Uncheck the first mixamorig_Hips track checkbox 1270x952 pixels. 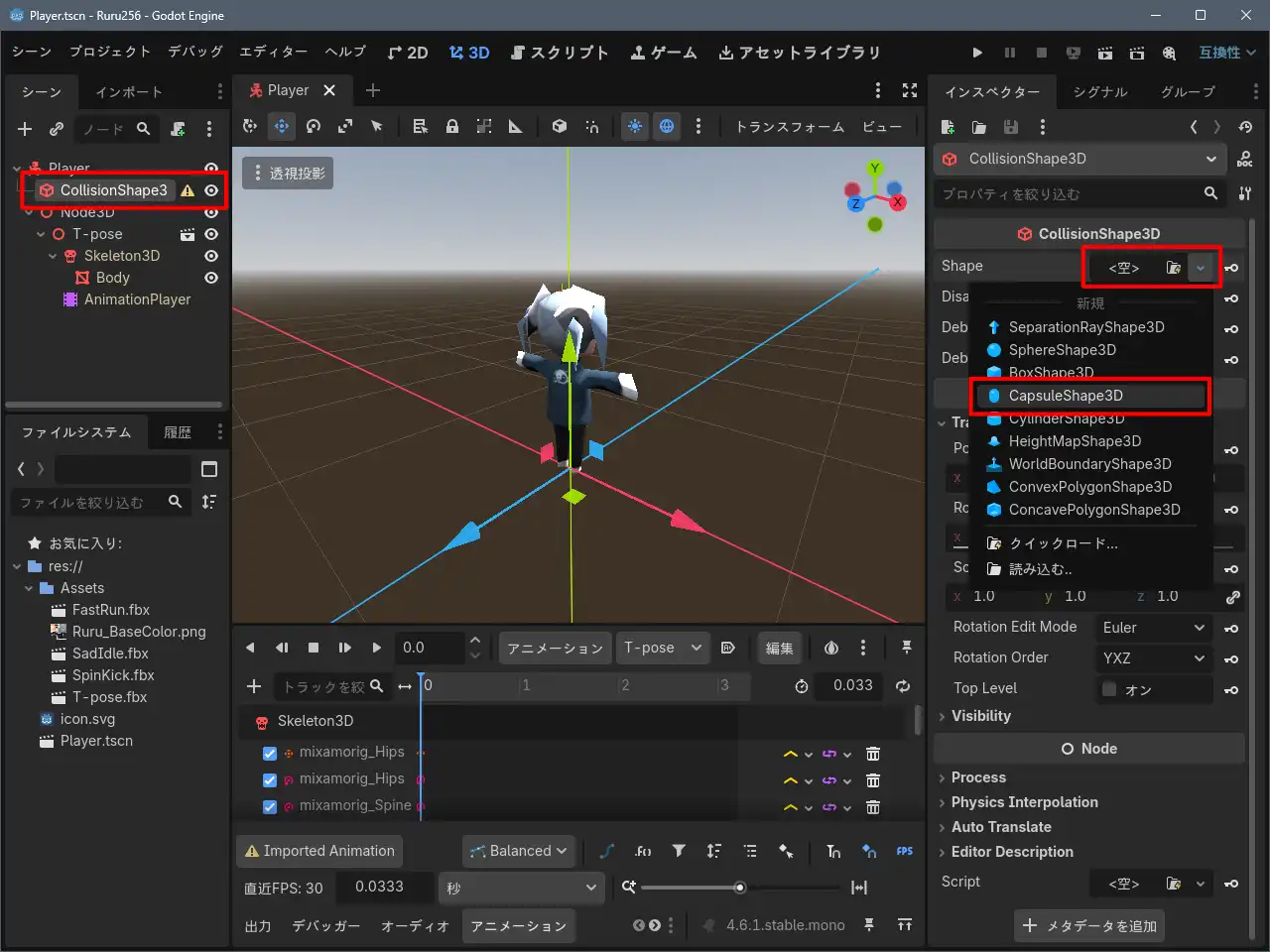point(269,753)
